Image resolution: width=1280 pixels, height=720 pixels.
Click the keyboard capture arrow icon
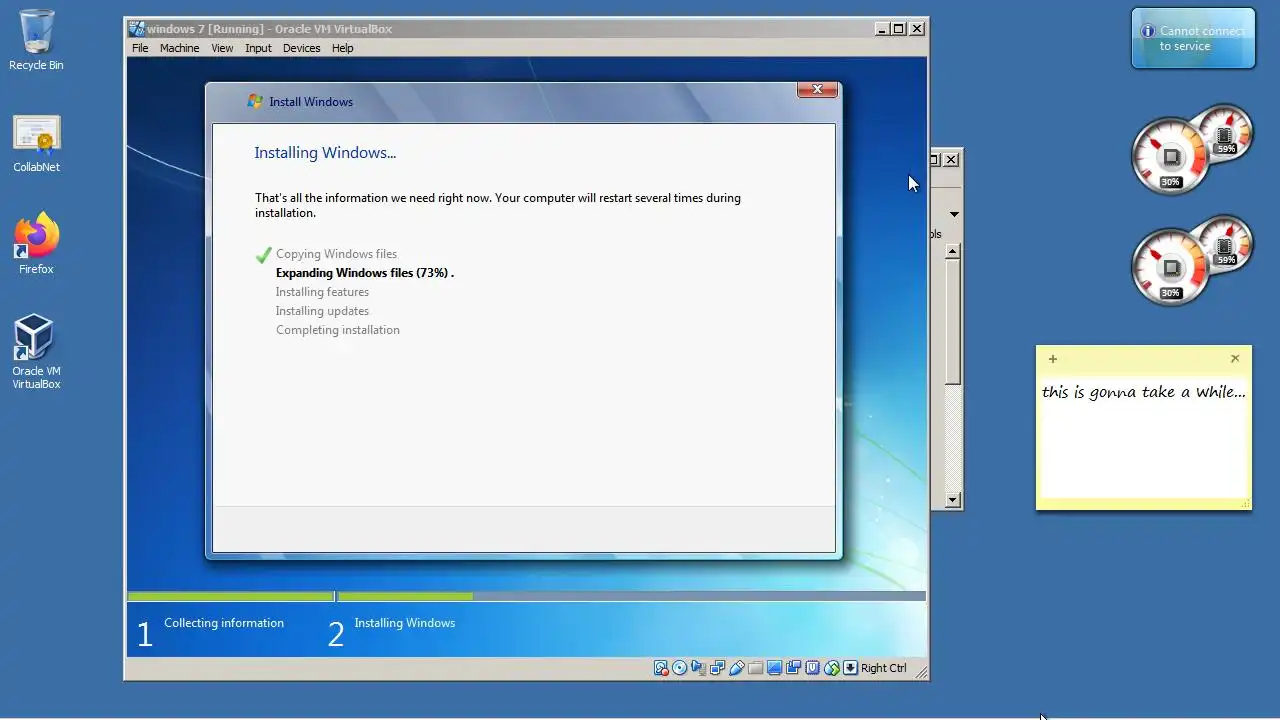[850, 668]
